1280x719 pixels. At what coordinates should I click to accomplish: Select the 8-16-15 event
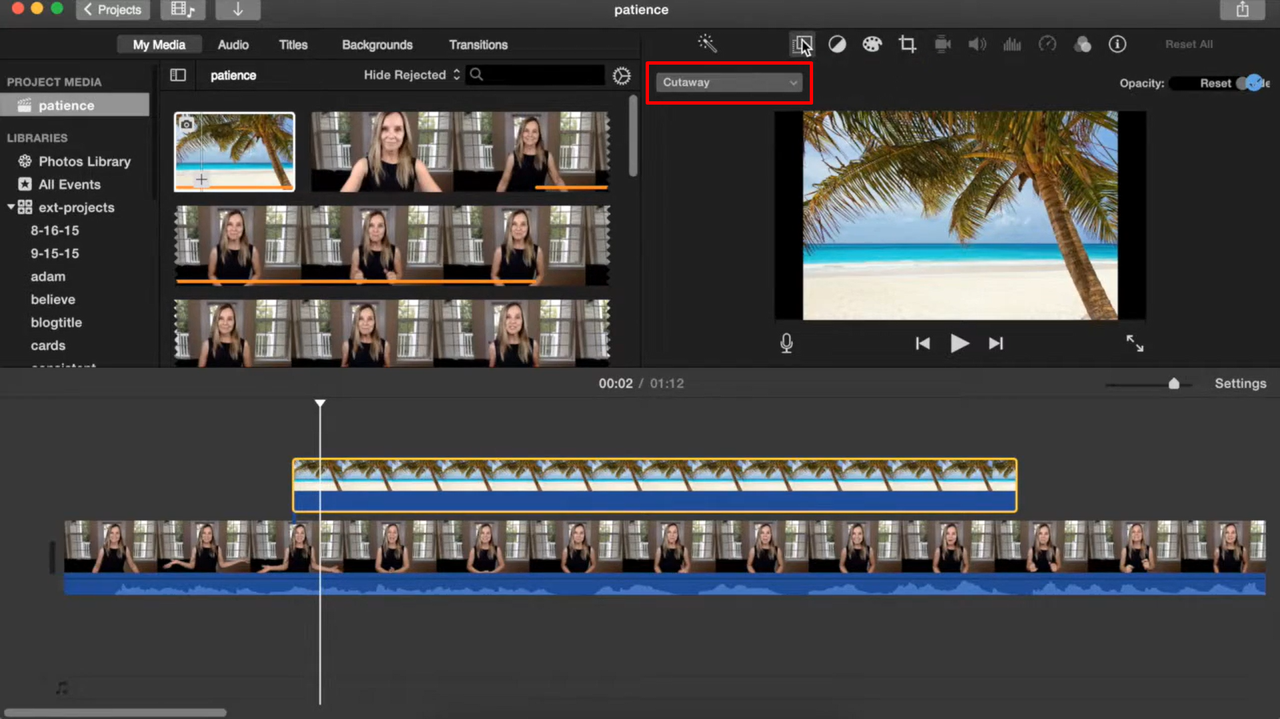pos(54,230)
